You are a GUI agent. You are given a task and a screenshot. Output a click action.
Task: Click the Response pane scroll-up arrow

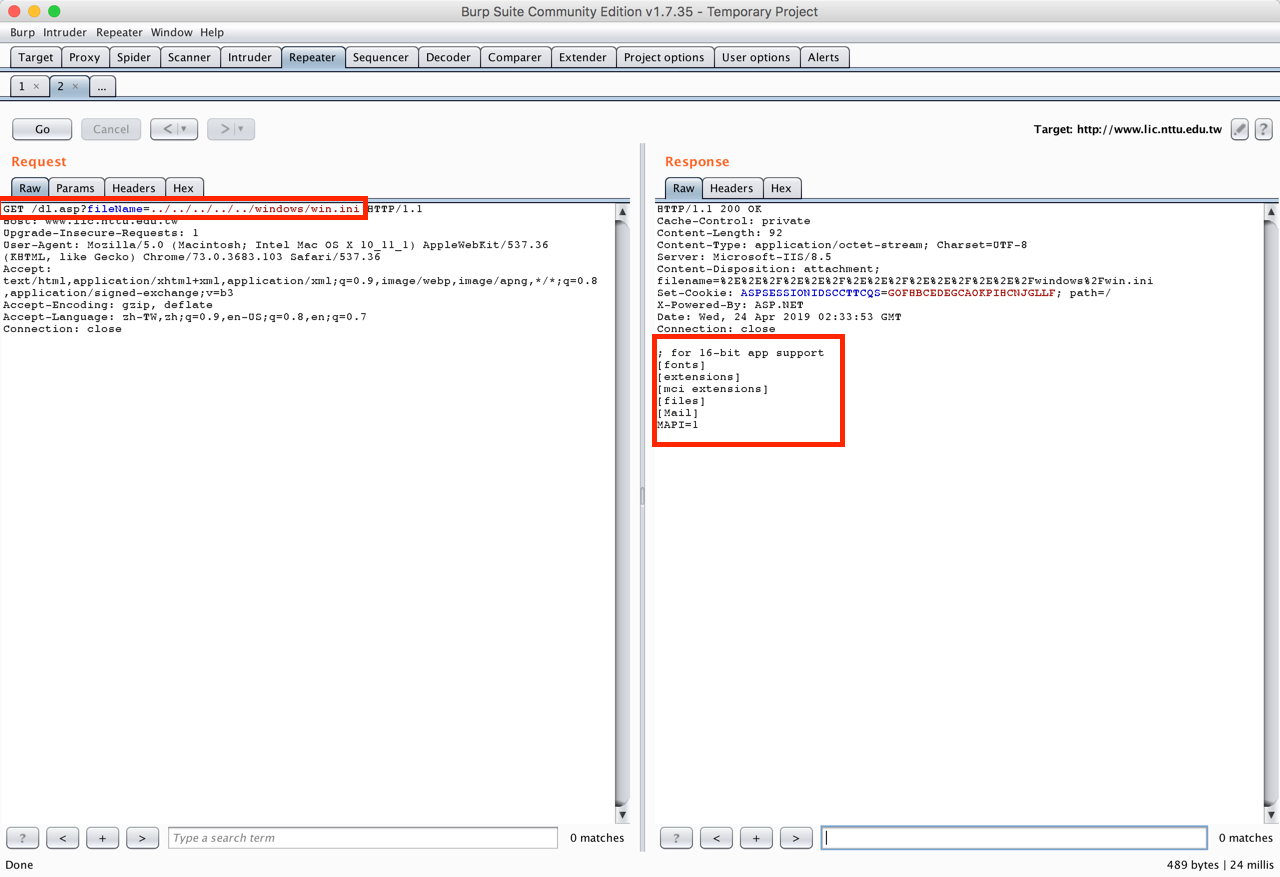1272,212
